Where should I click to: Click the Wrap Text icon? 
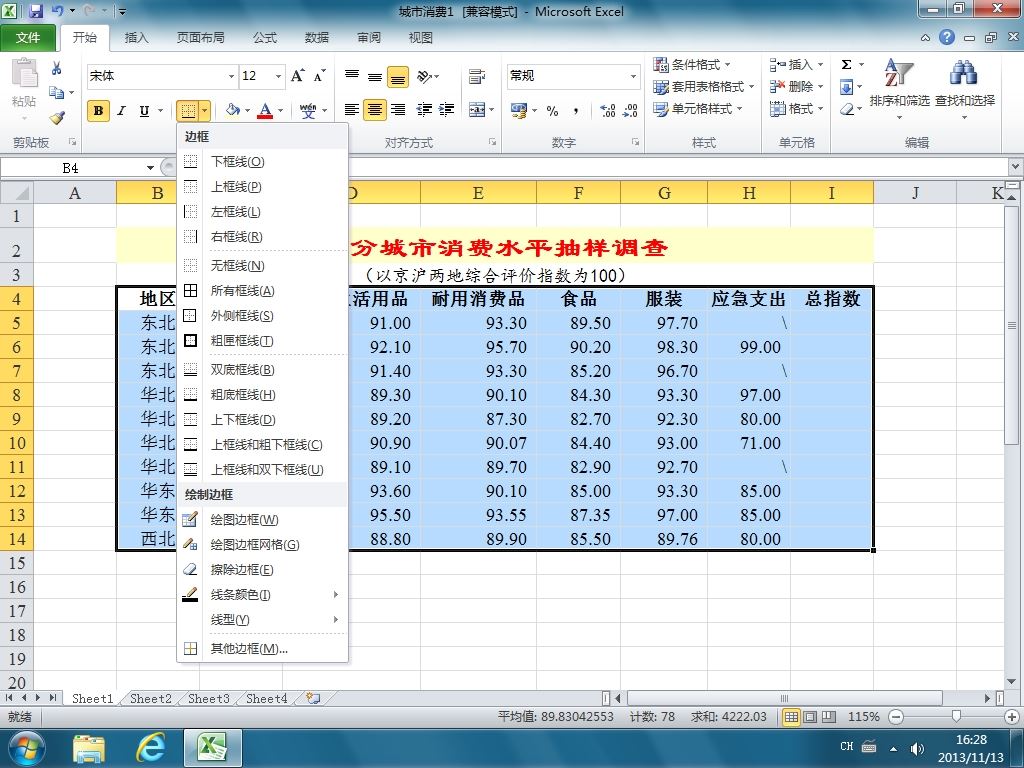click(477, 76)
